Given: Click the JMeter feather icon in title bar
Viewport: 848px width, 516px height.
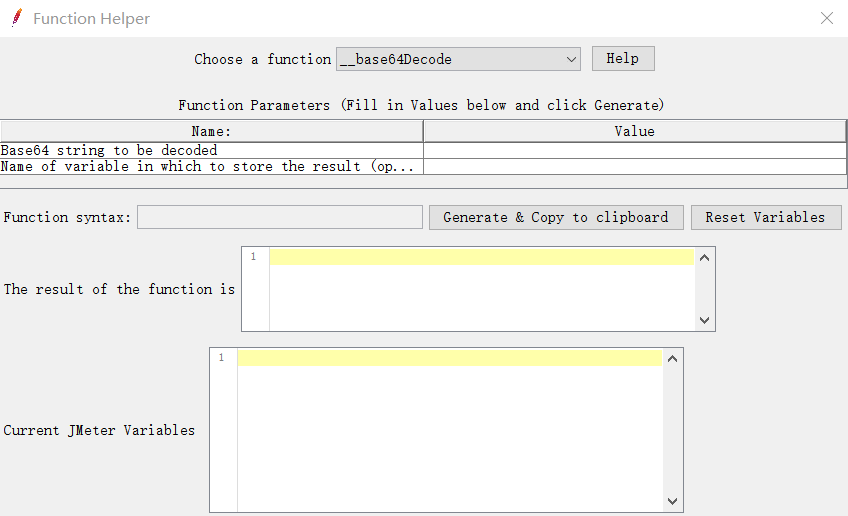Looking at the screenshot, I should [x=17, y=18].
